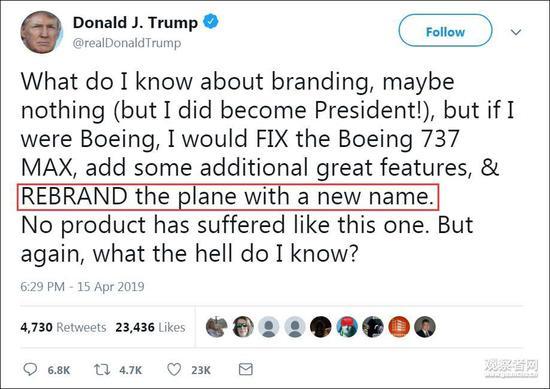Click the envelope direct message icon
550x389 pixels.
[246, 369]
